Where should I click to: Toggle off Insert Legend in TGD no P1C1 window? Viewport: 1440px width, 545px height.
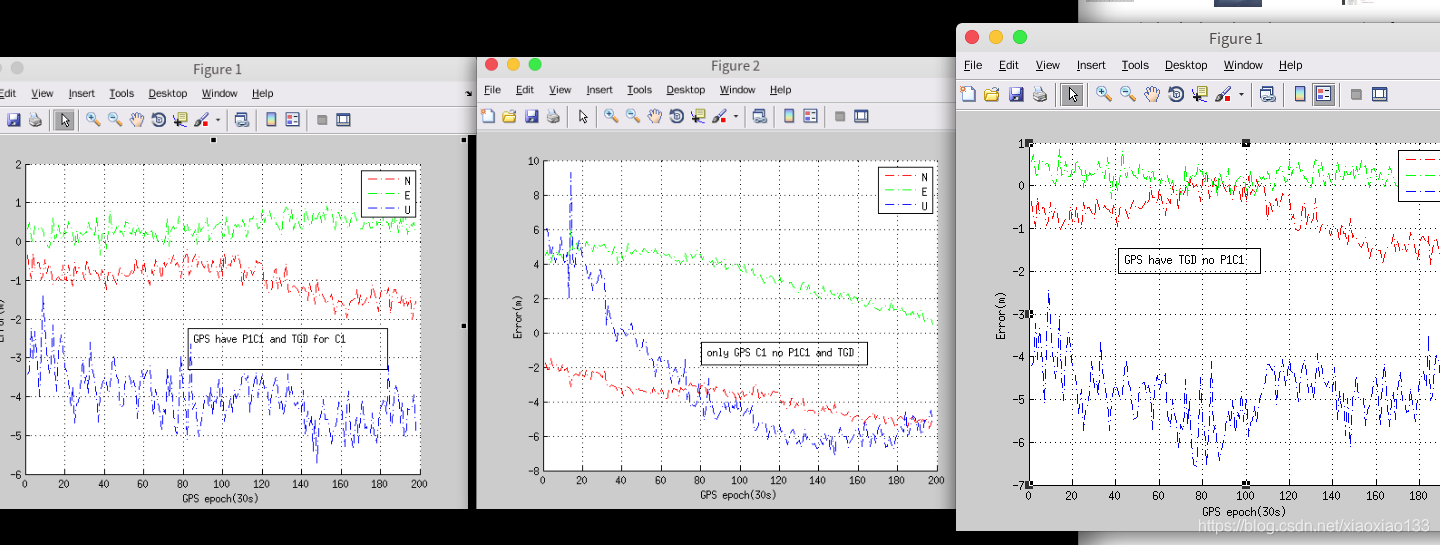[1325, 94]
